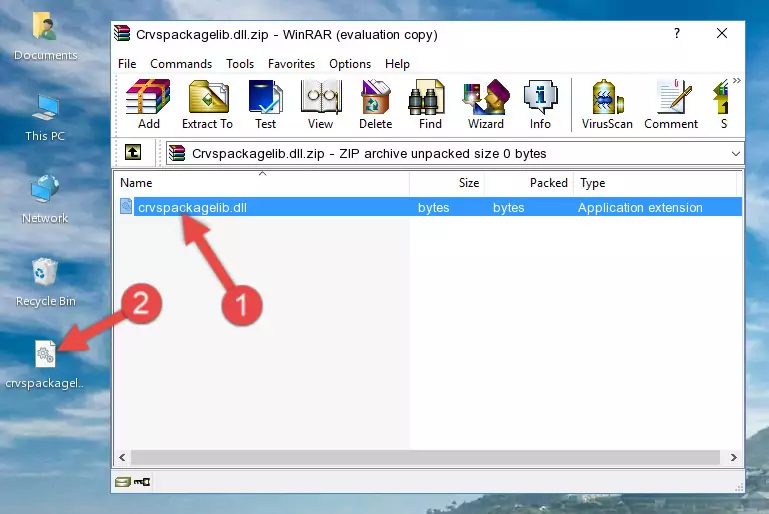Show more toolbar buttons chevron
The height and width of the screenshot is (514, 769).
(x=737, y=80)
